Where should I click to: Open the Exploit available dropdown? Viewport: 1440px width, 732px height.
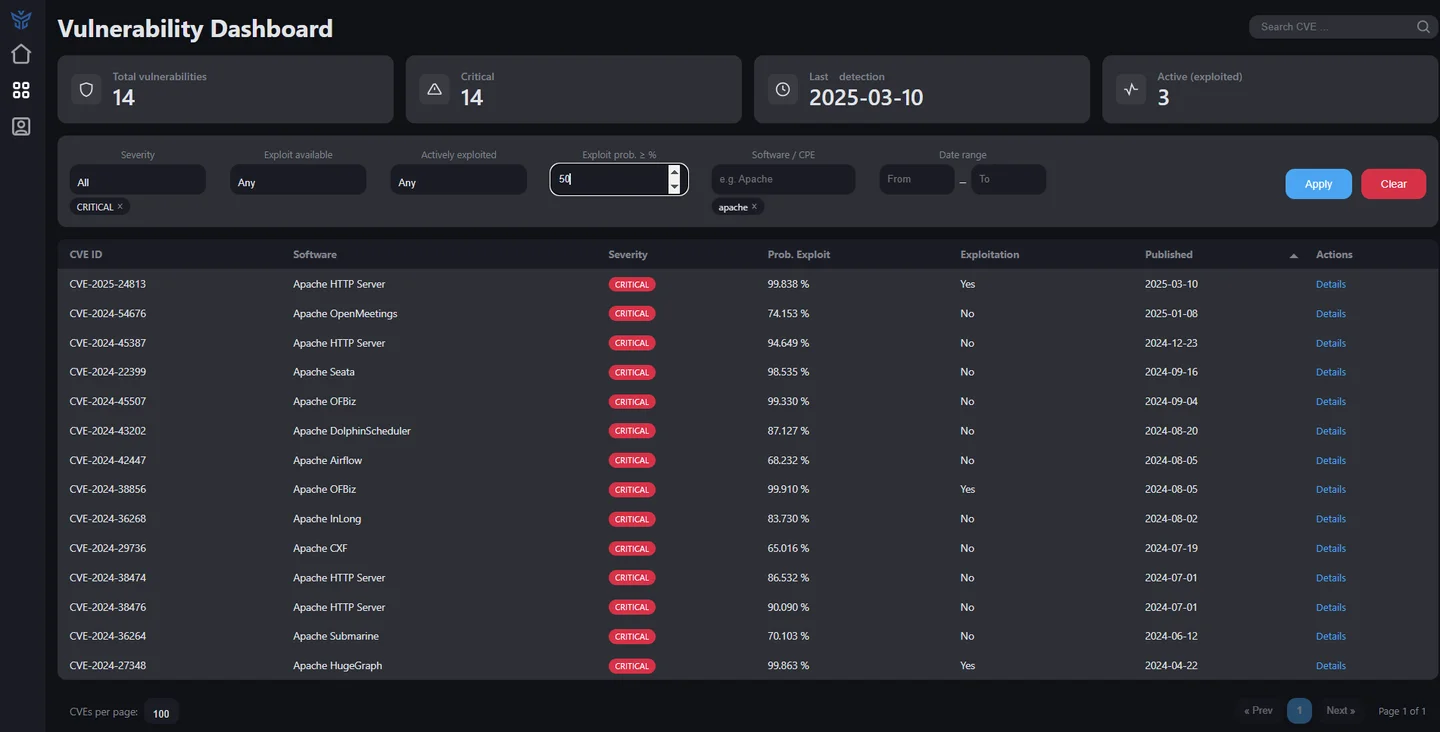[x=298, y=180]
